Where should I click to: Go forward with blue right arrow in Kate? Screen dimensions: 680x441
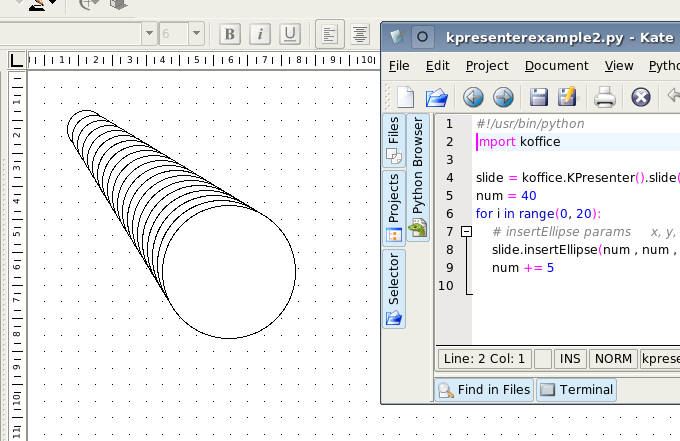(x=503, y=97)
